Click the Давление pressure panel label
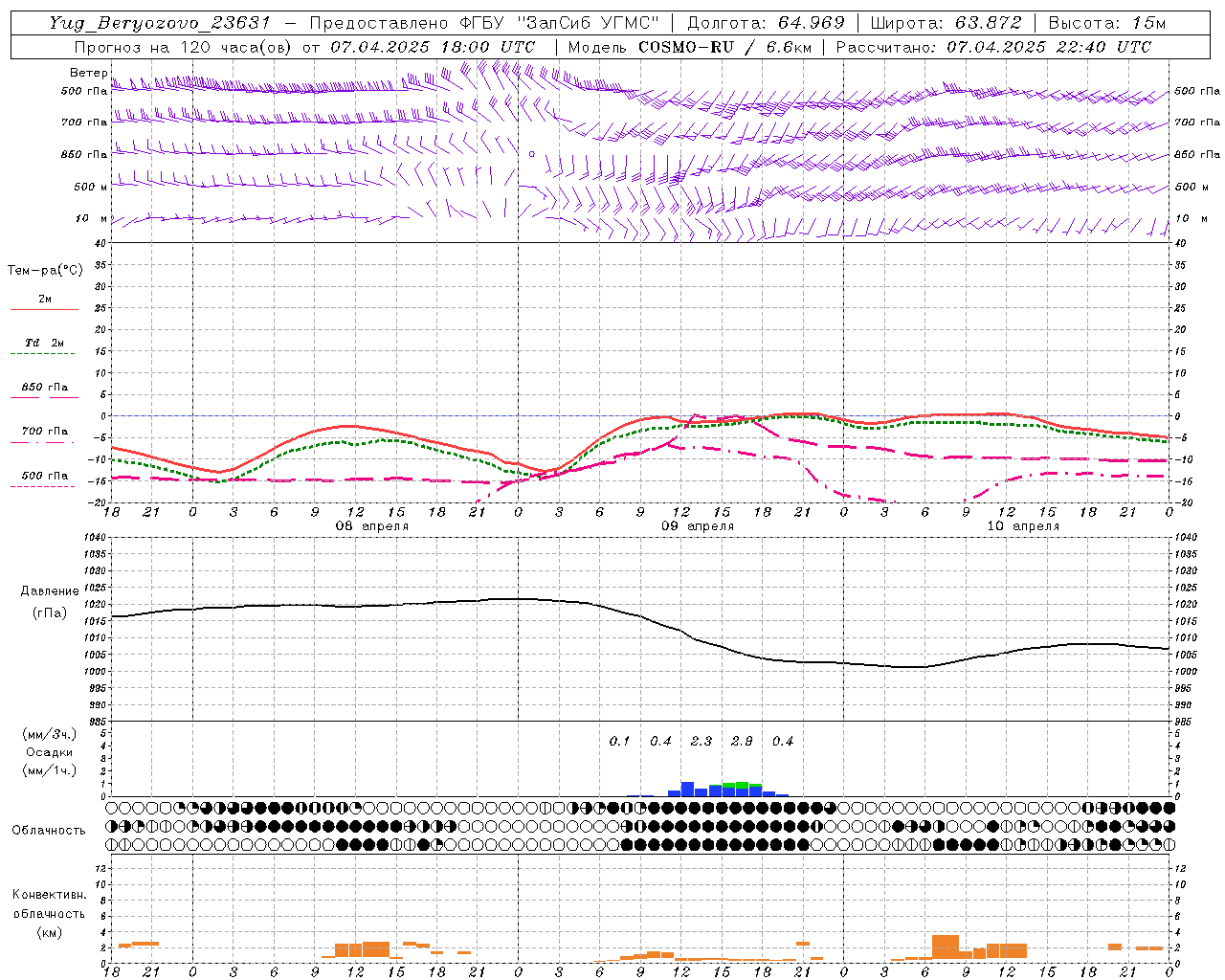The image size is (1225, 980). pos(50,591)
